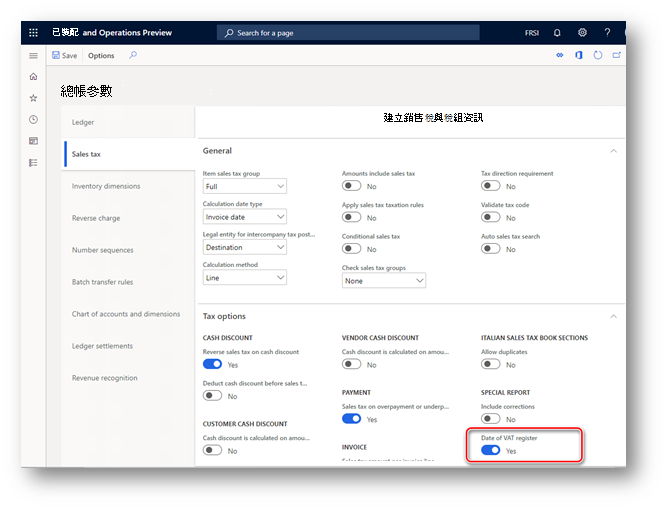Click the Tax options section header
The height and width of the screenshot is (510, 668).
tap(224, 316)
